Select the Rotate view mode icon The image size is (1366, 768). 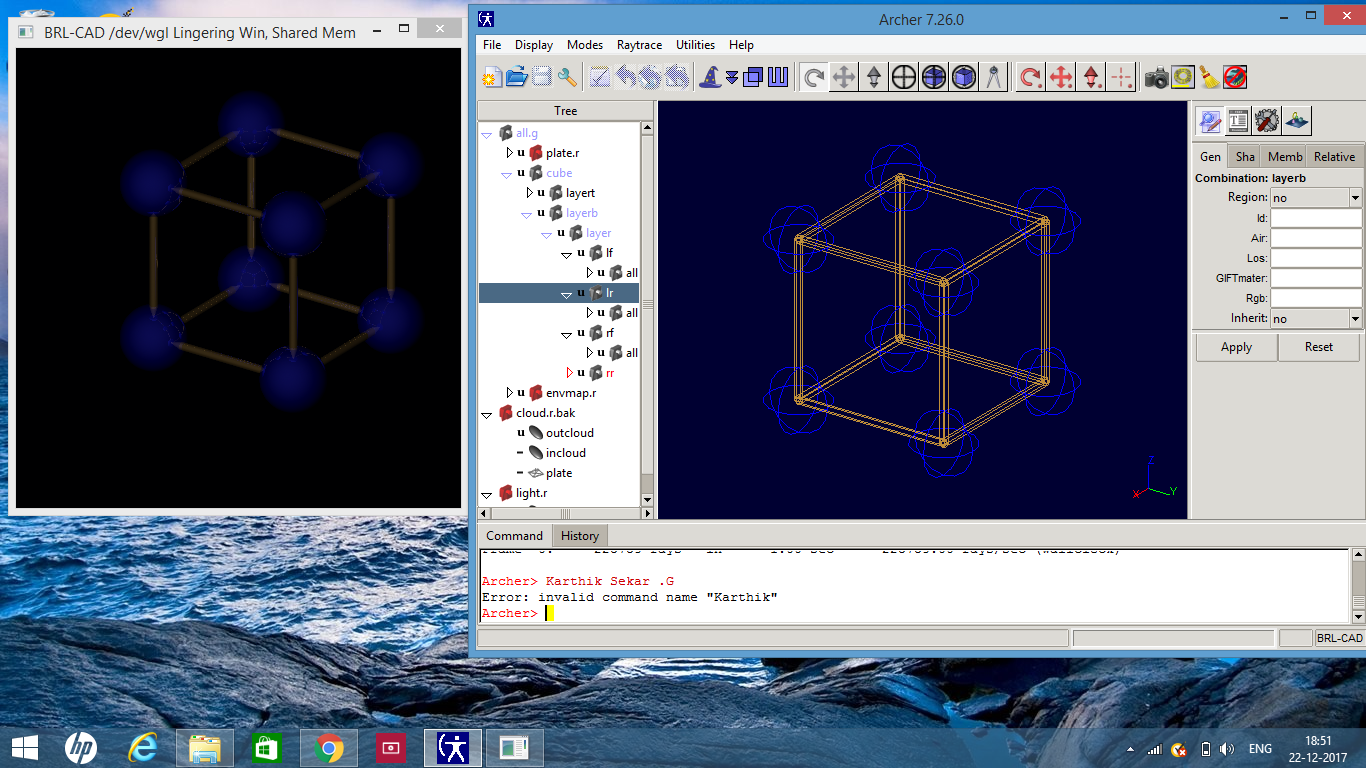coord(814,77)
